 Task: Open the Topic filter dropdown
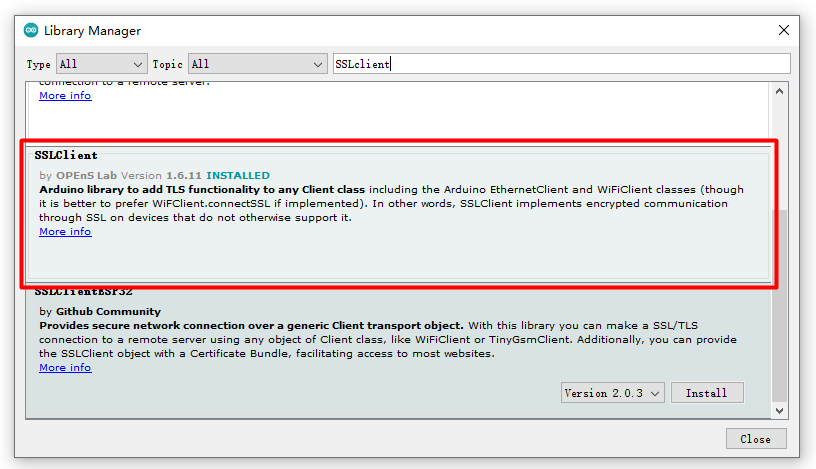(x=258, y=64)
